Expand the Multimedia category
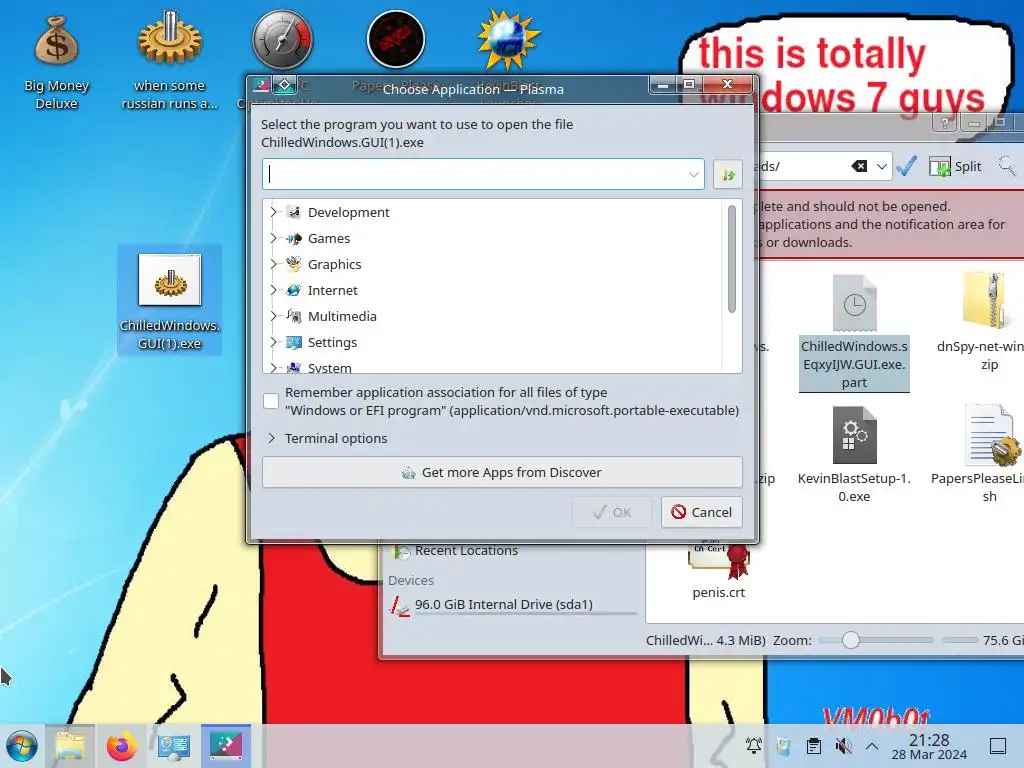This screenshot has height=768, width=1024. pyautogui.click(x=274, y=316)
